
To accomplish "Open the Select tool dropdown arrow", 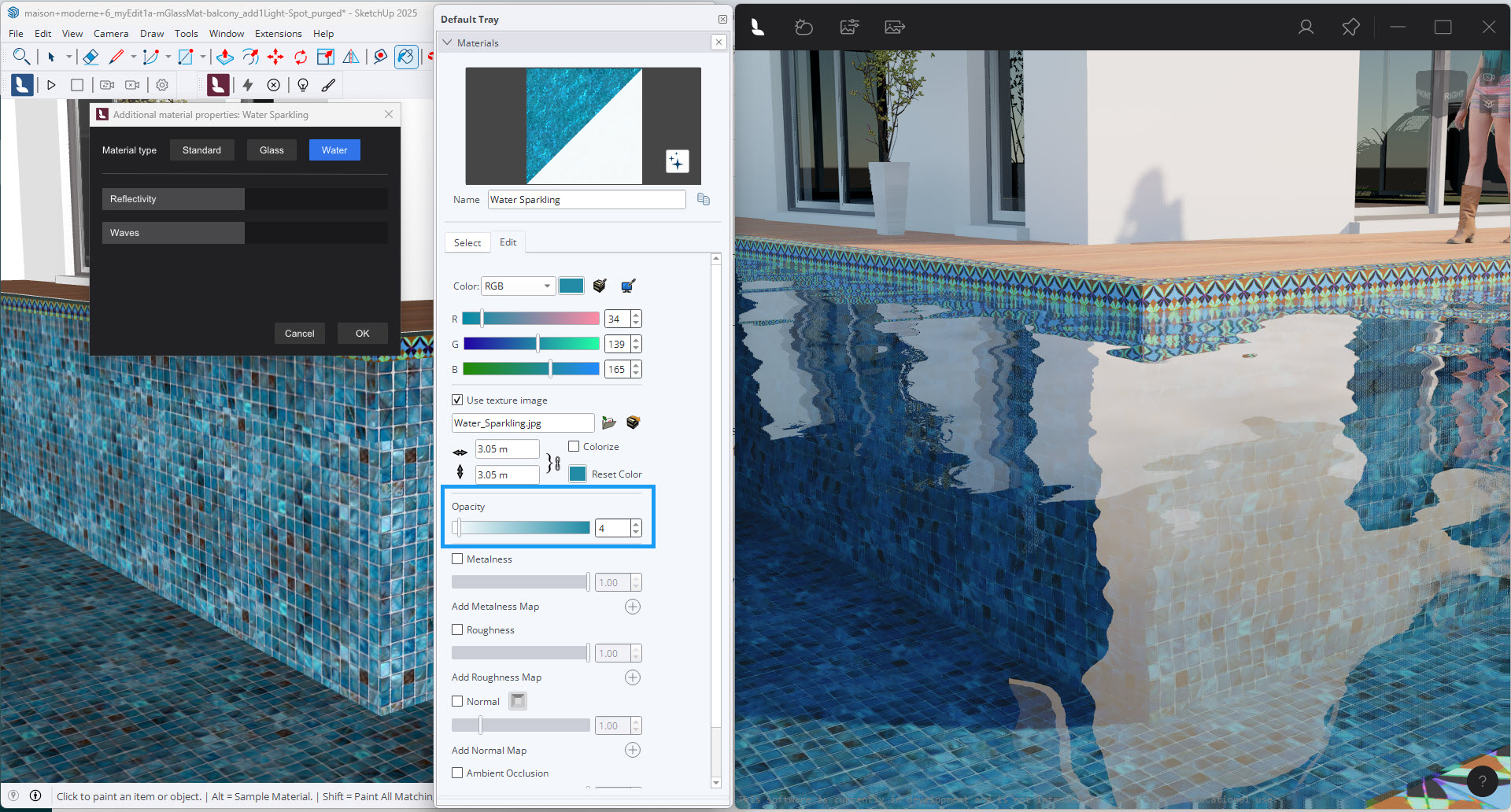I will [x=69, y=57].
